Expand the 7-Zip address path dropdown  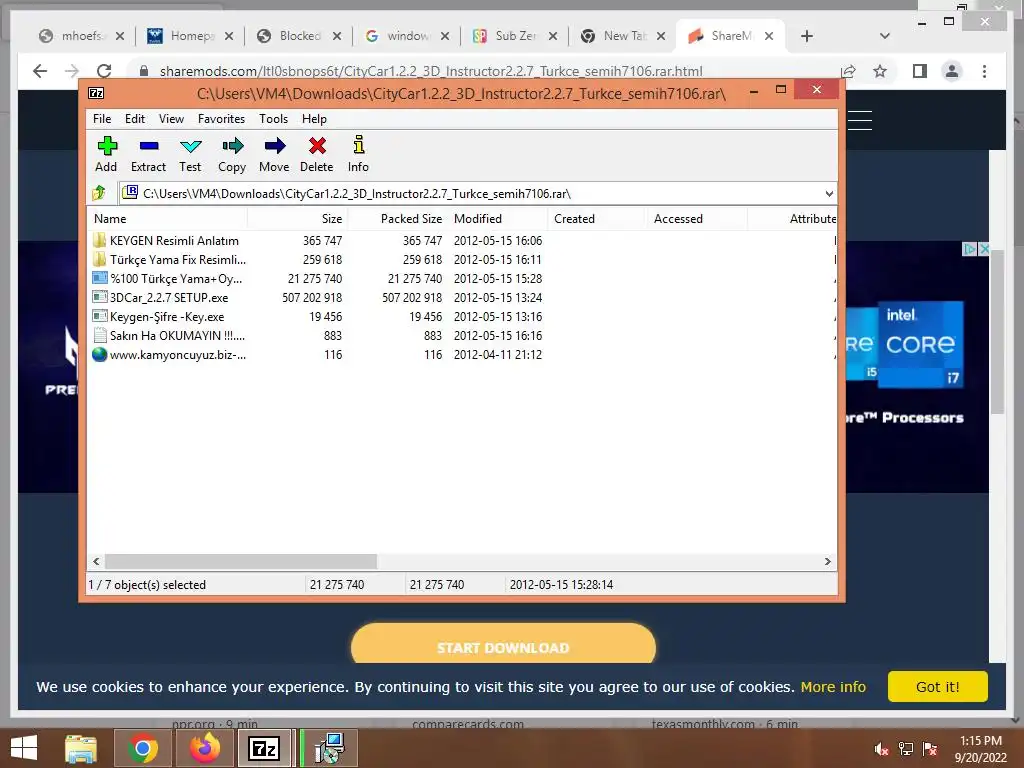pos(829,193)
